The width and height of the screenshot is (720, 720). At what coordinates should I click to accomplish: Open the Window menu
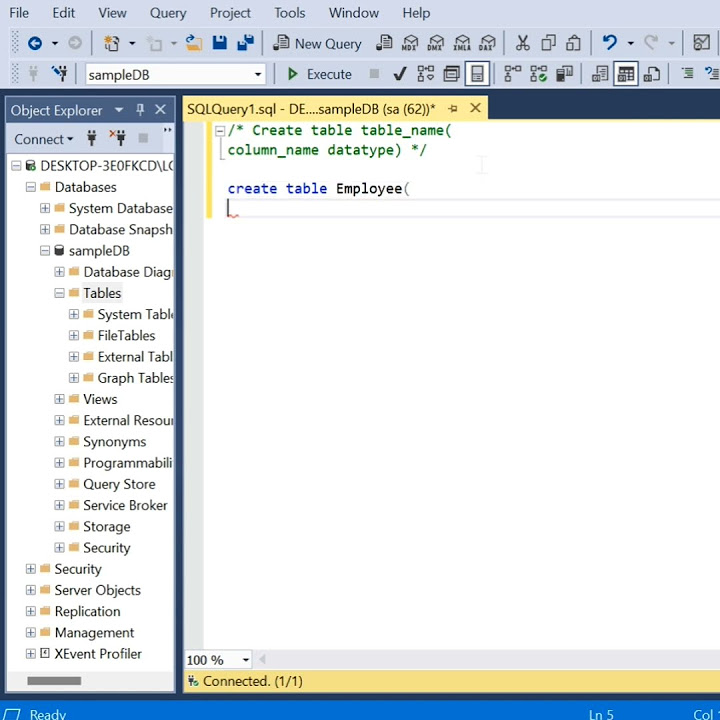(354, 13)
